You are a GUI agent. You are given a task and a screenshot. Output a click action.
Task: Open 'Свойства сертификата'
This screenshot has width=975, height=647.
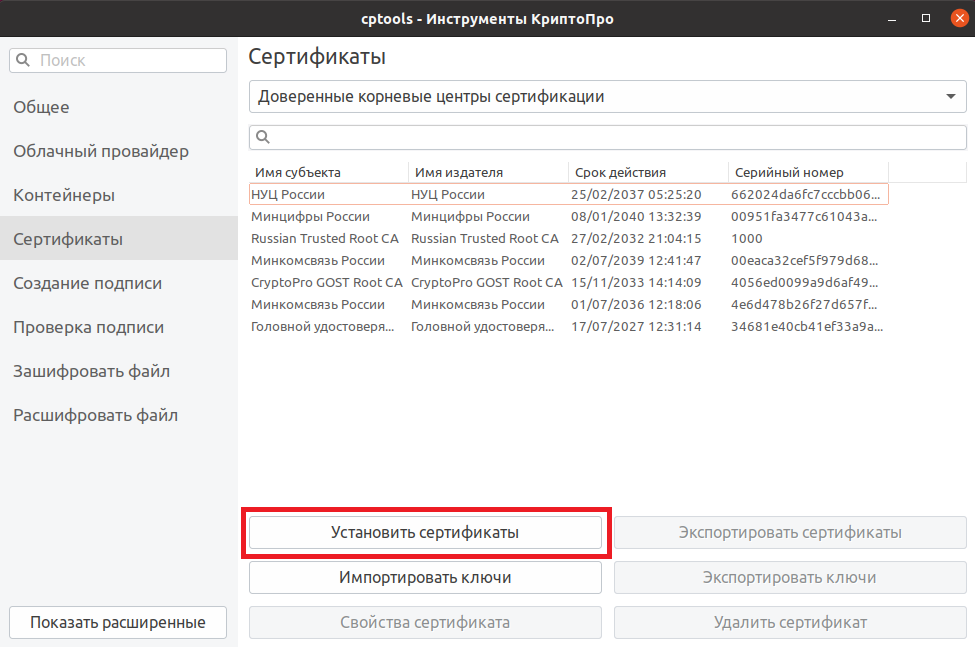(x=425, y=622)
